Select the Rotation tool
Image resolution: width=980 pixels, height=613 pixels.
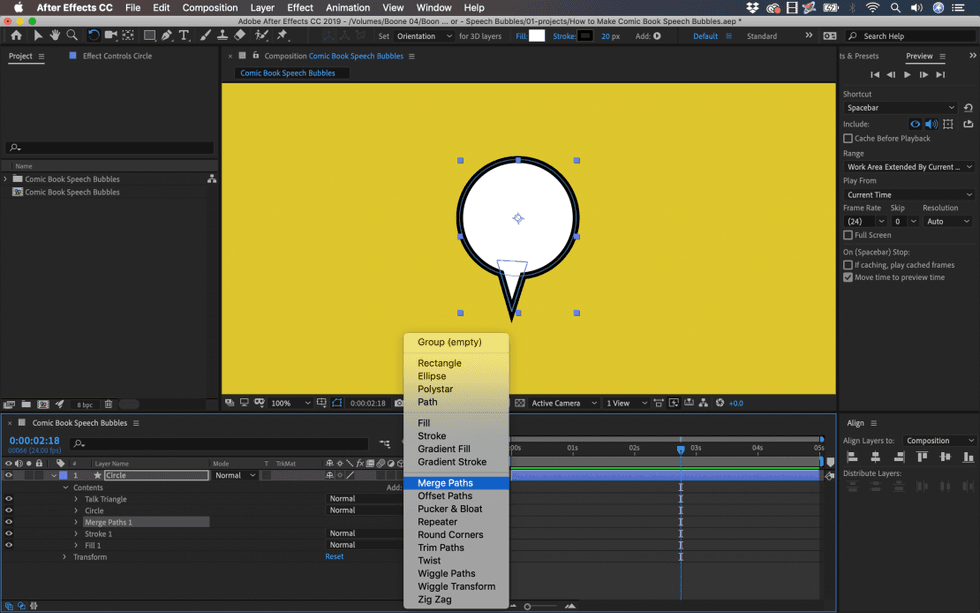pyautogui.click(x=93, y=36)
